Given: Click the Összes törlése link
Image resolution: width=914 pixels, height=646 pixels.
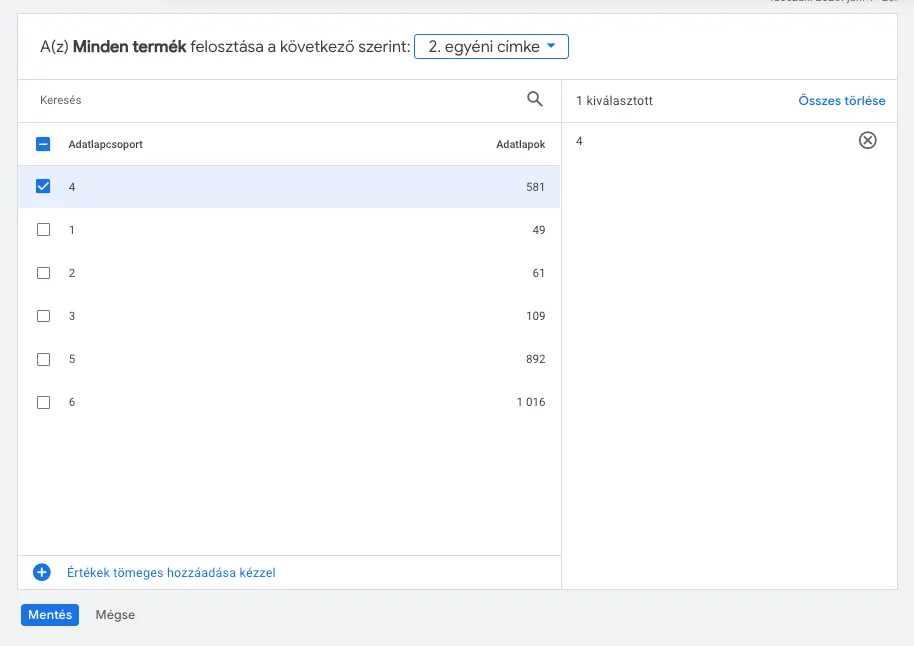Looking at the screenshot, I should pyautogui.click(x=841, y=101).
